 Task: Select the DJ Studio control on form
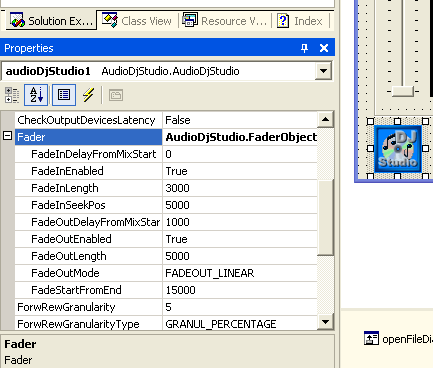tap(398, 149)
